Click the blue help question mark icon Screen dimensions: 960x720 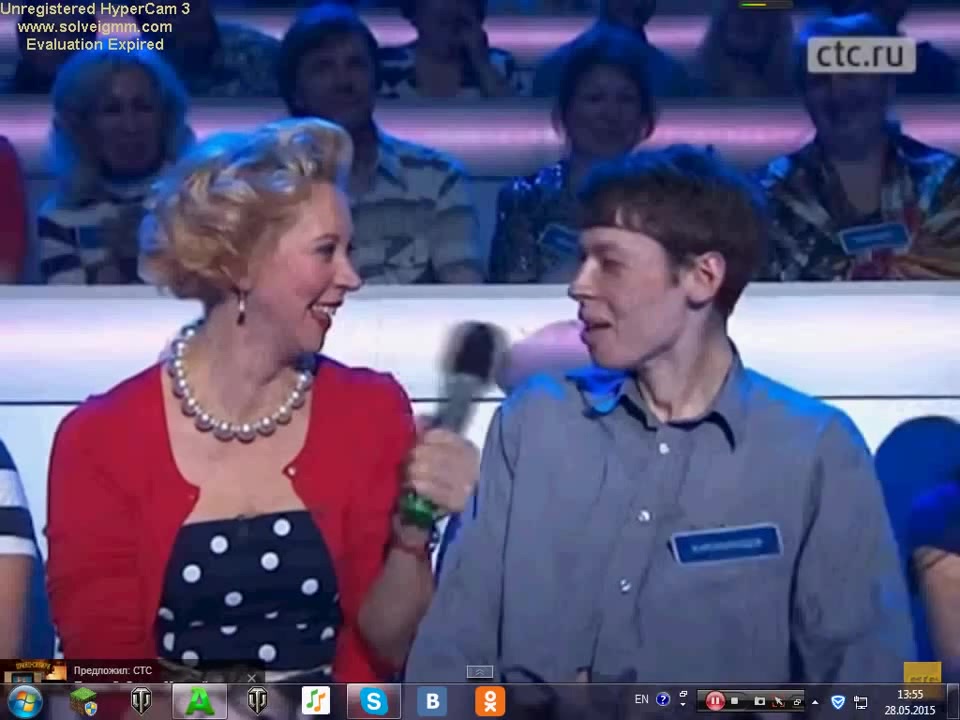[663, 700]
